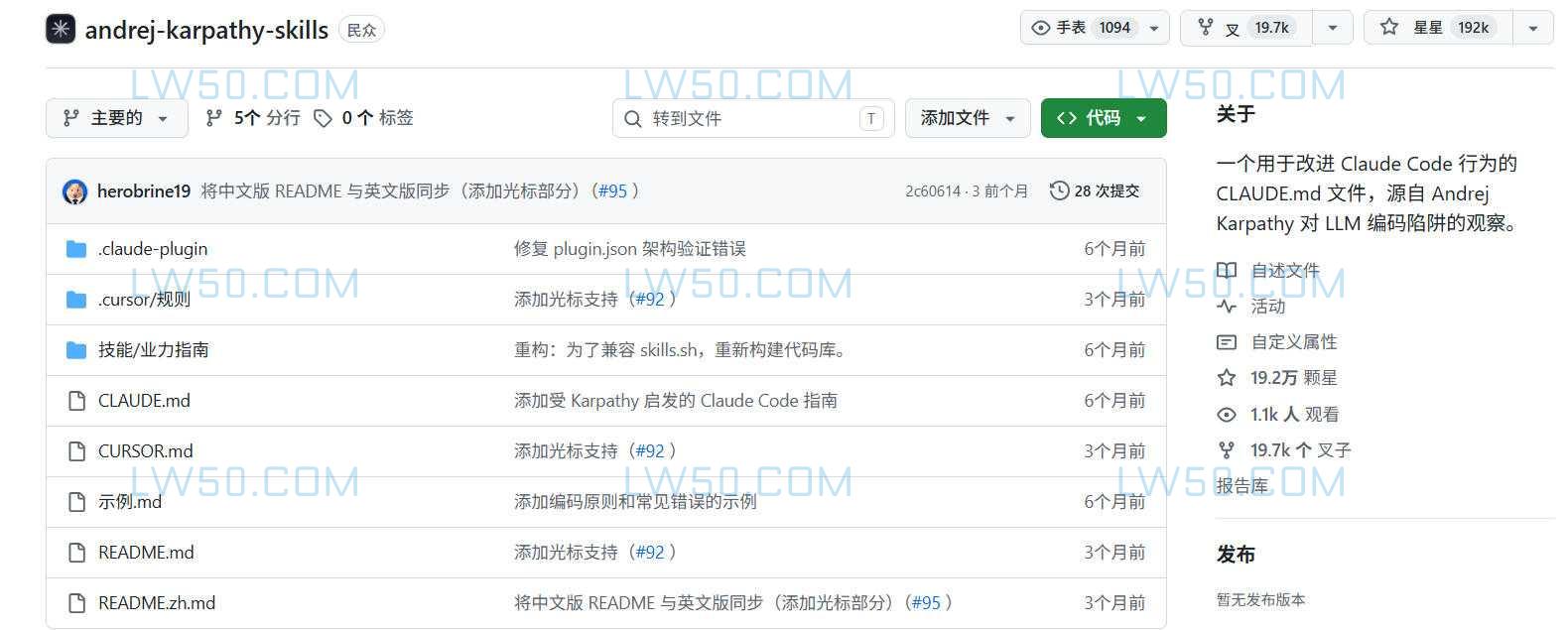Open #92 link in CURSOR.md row

pyautogui.click(x=650, y=451)
